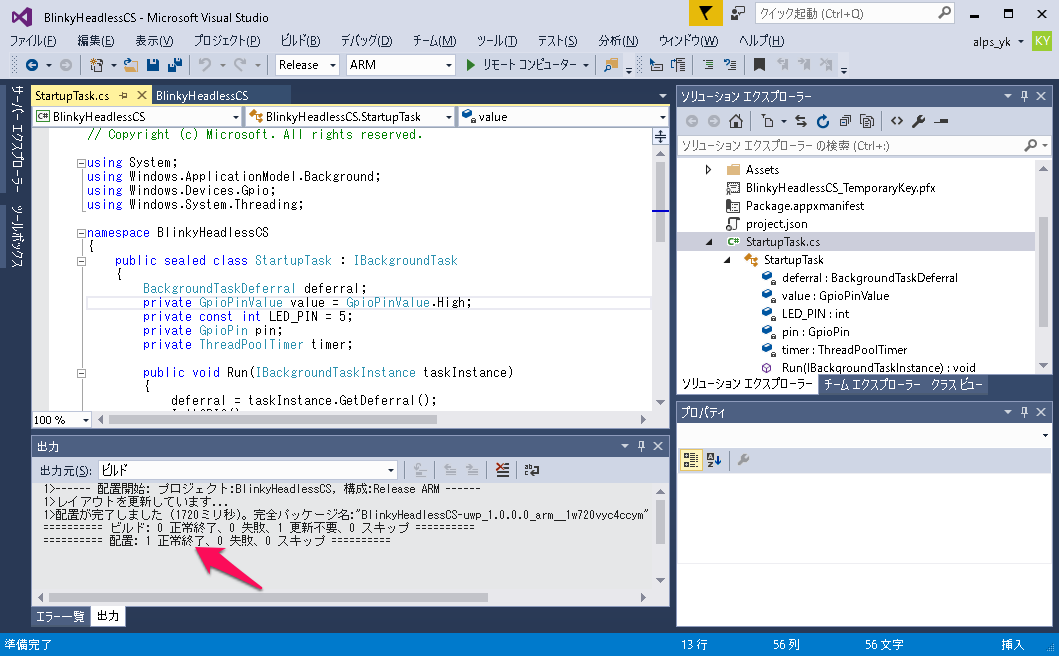Toggle auto-hide pin on Output panel
The width and height of the screenshot is (1059, 656).
point(642,446)
